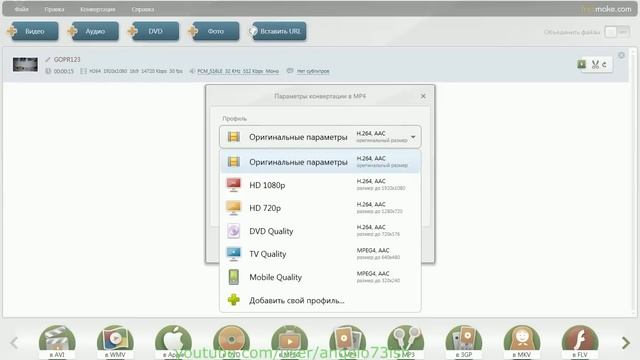Image resolution: width=640 pixels, height=360 pixels.
Task: Click the green plus add profile icon
Action: (x=233, y=300)
